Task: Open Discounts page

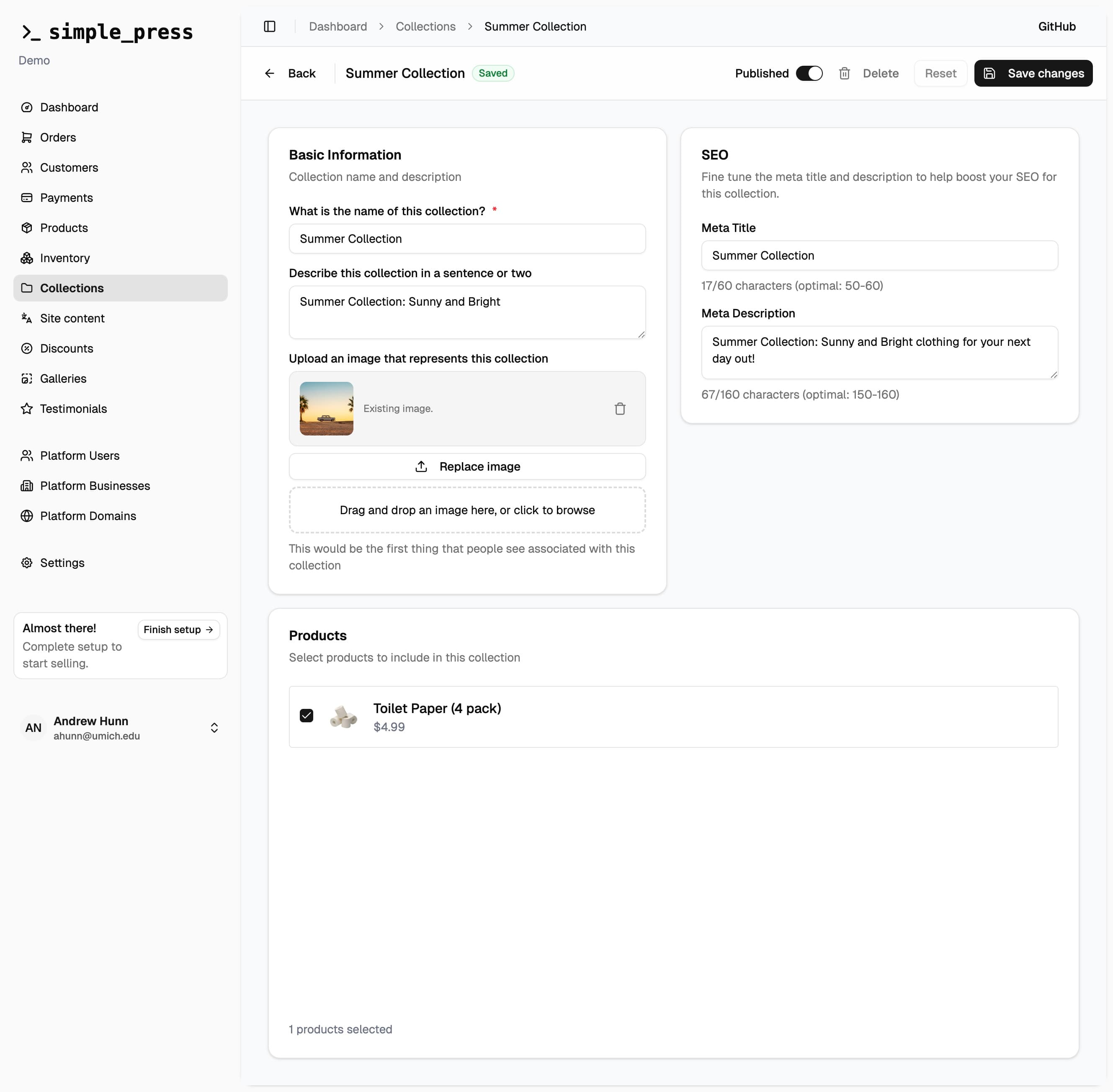Action: tap(121, 348)
